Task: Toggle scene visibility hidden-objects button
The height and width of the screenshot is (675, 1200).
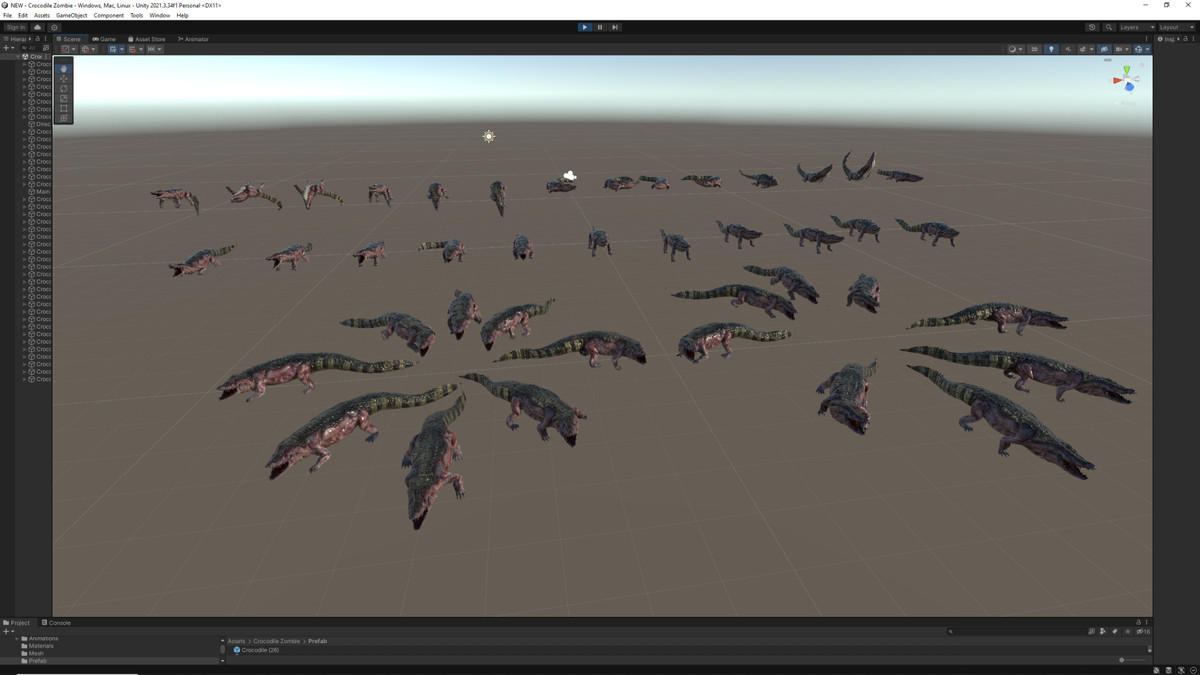Action: [1104, 49]
